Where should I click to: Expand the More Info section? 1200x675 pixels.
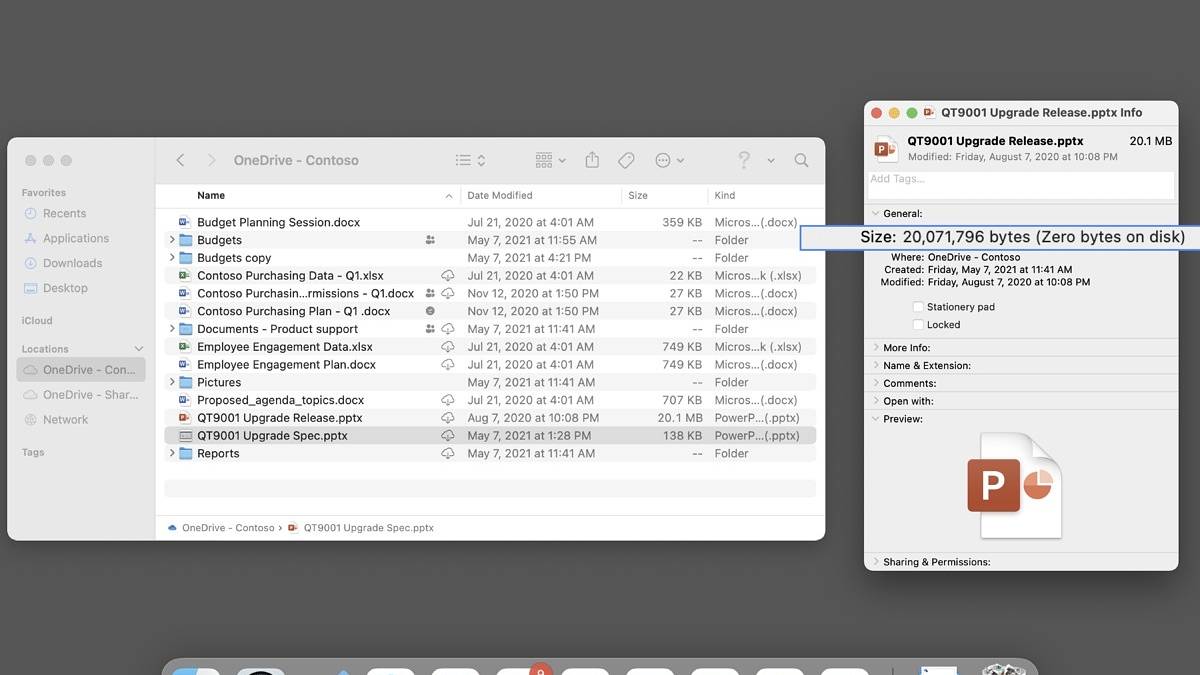pos(877,348)
